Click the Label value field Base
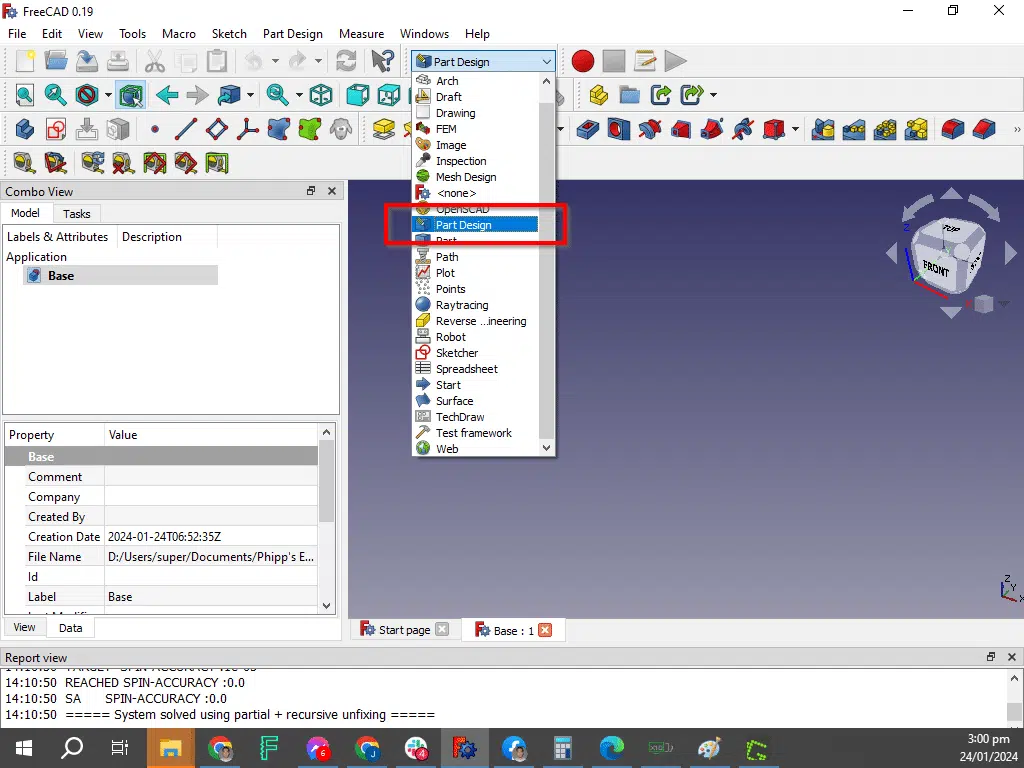1024x768 pixels. [212, 597]
